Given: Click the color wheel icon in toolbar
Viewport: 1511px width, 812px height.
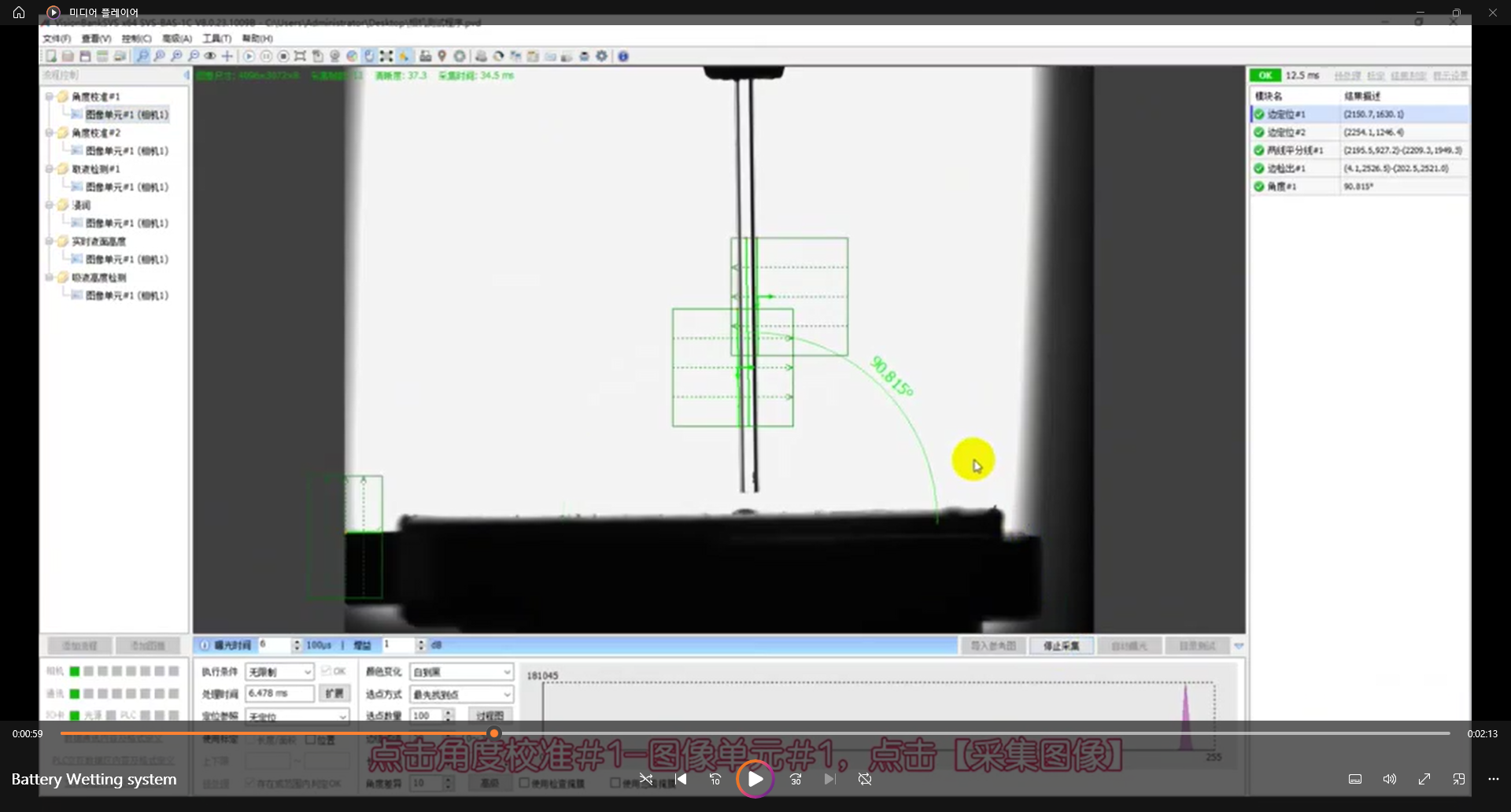Looking at the screenshot, I should click(x=352, y=56).
